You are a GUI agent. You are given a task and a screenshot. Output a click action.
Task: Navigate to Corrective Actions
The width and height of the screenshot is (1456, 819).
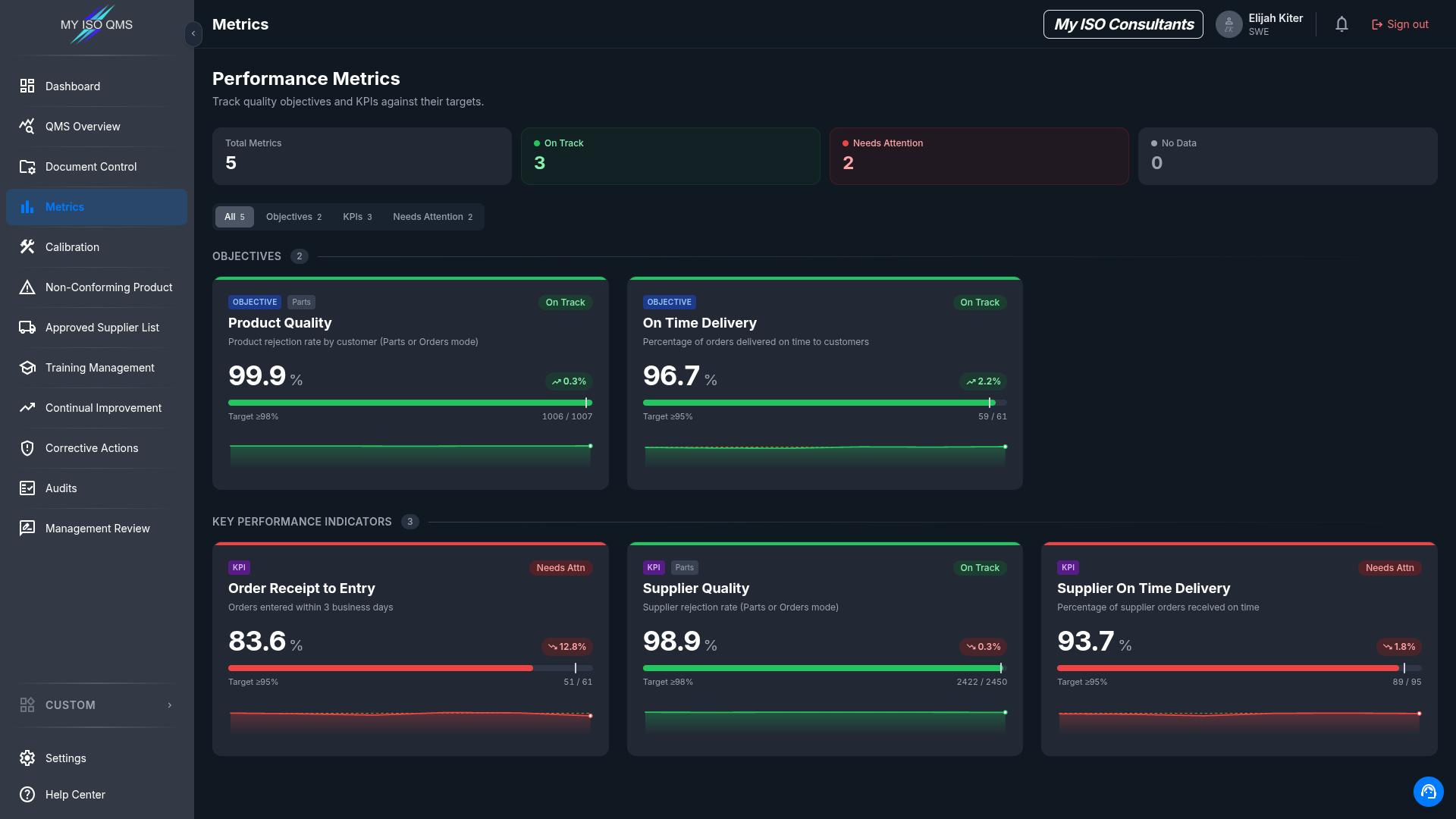tap(96, 448)
